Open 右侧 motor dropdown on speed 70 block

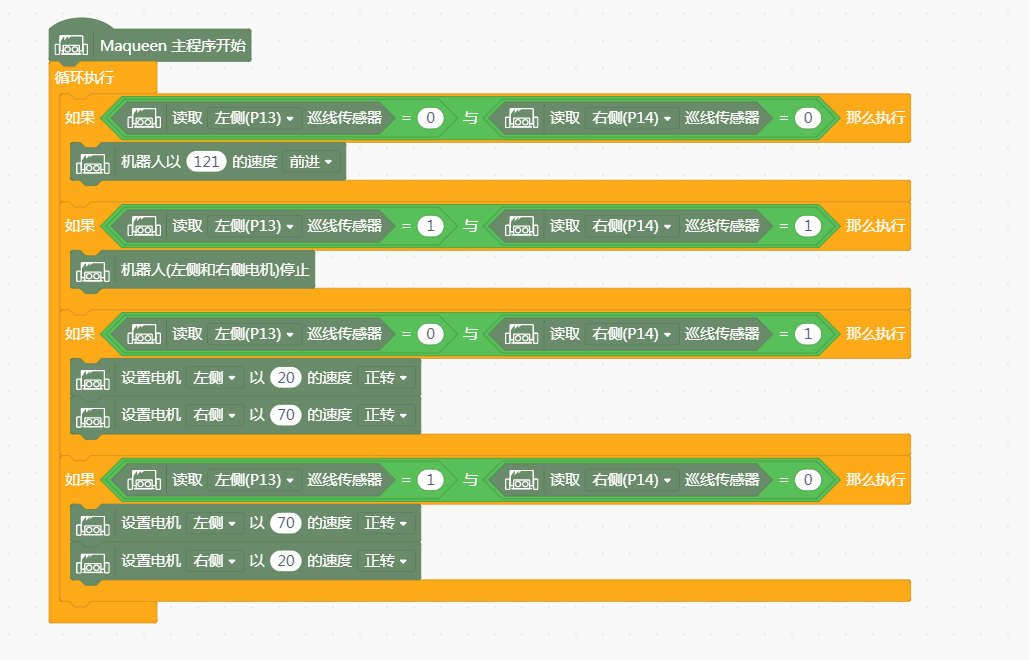pyautogui.click(x=215, y=415)
